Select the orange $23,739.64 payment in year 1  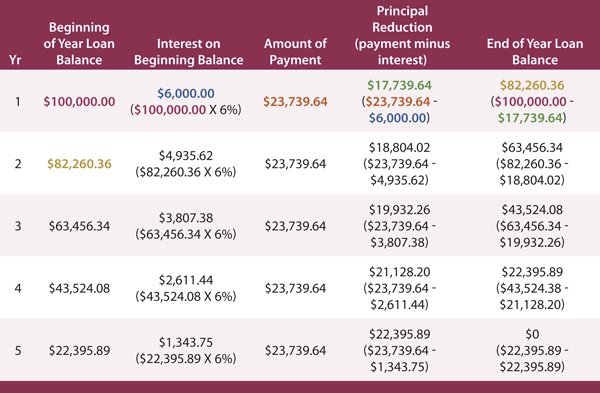pyautogui.click(x=295, y=102)
